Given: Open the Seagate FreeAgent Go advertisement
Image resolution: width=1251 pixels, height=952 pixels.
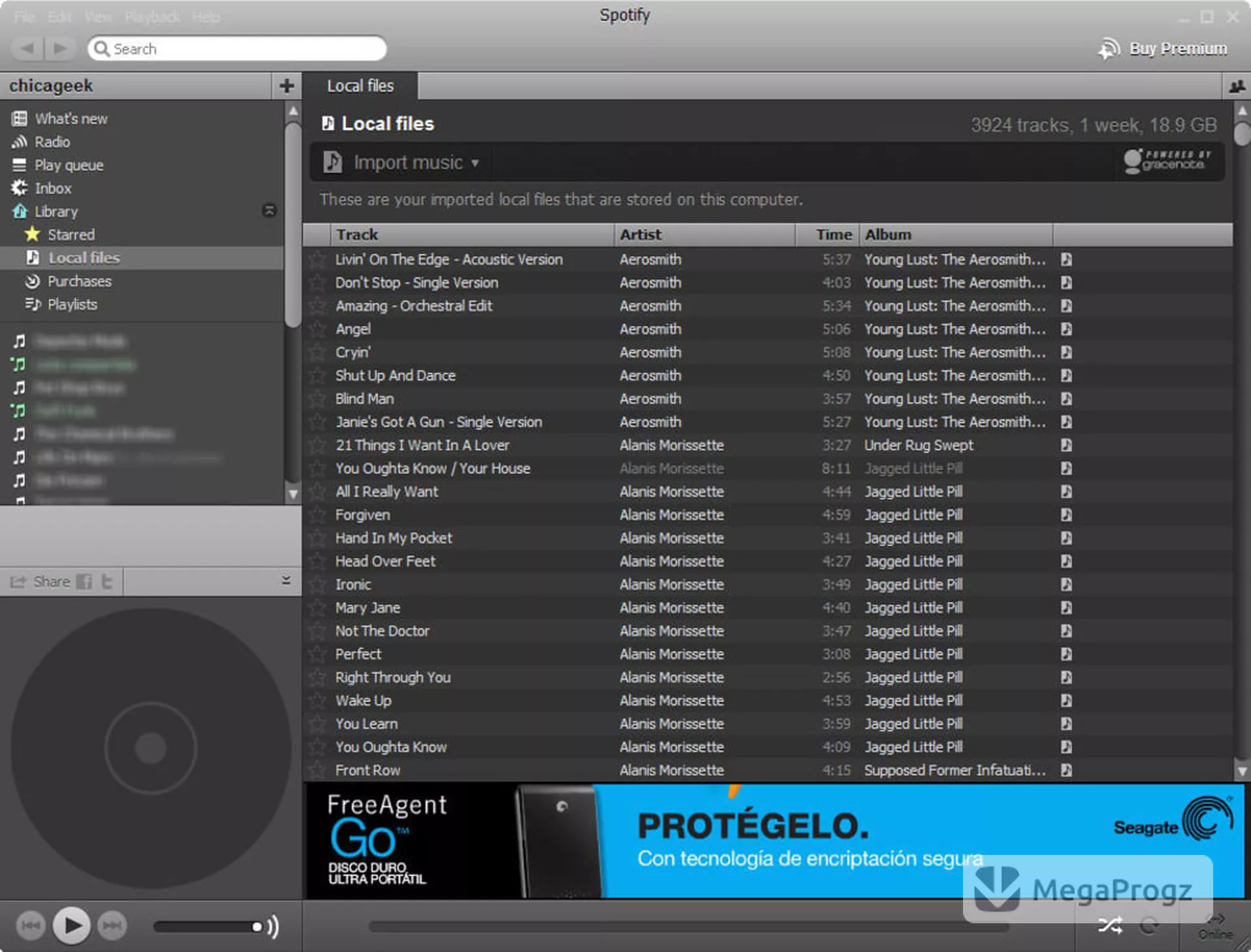Looking at the screenshot, I should [x=775, y=841].
